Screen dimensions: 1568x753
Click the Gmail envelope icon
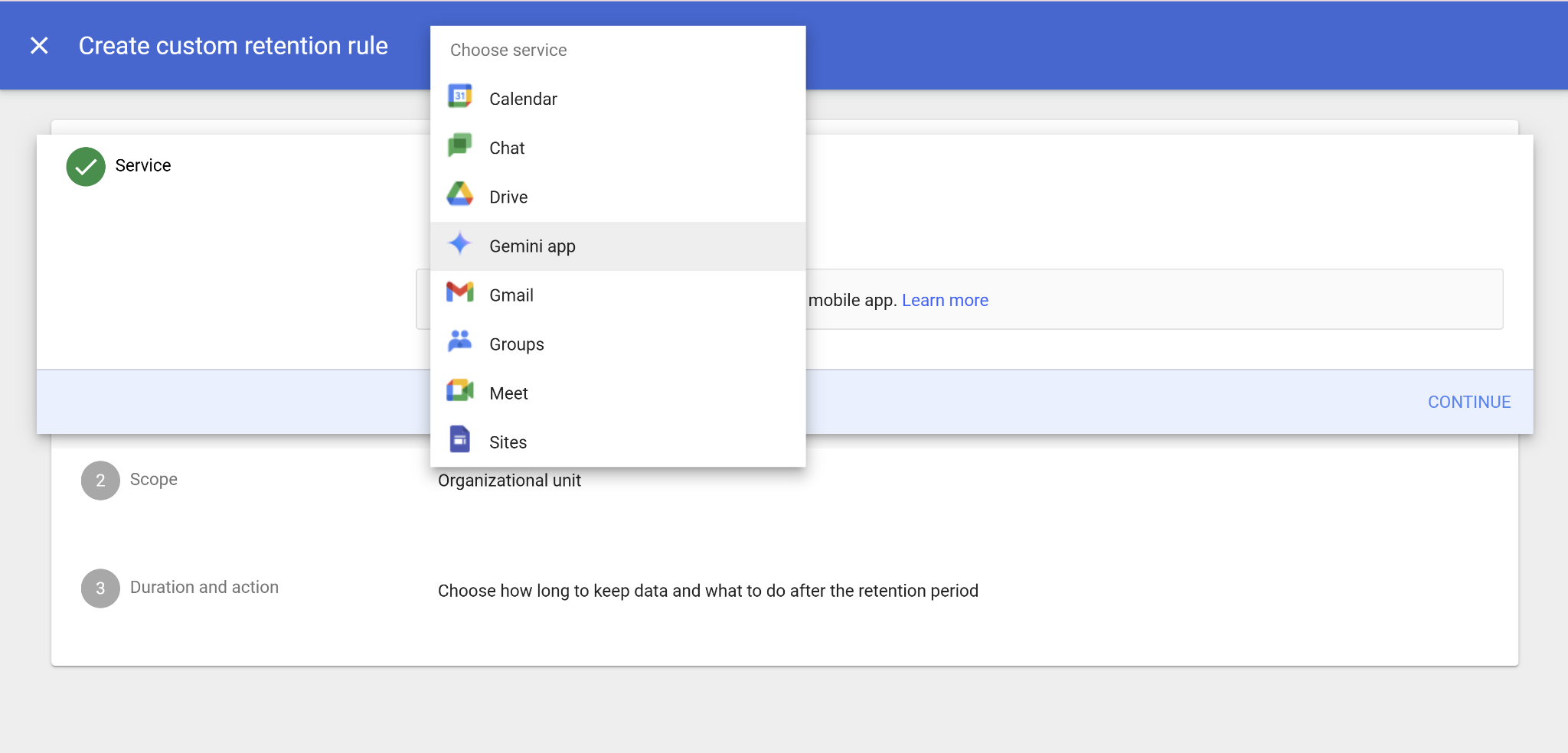(459, 292)
